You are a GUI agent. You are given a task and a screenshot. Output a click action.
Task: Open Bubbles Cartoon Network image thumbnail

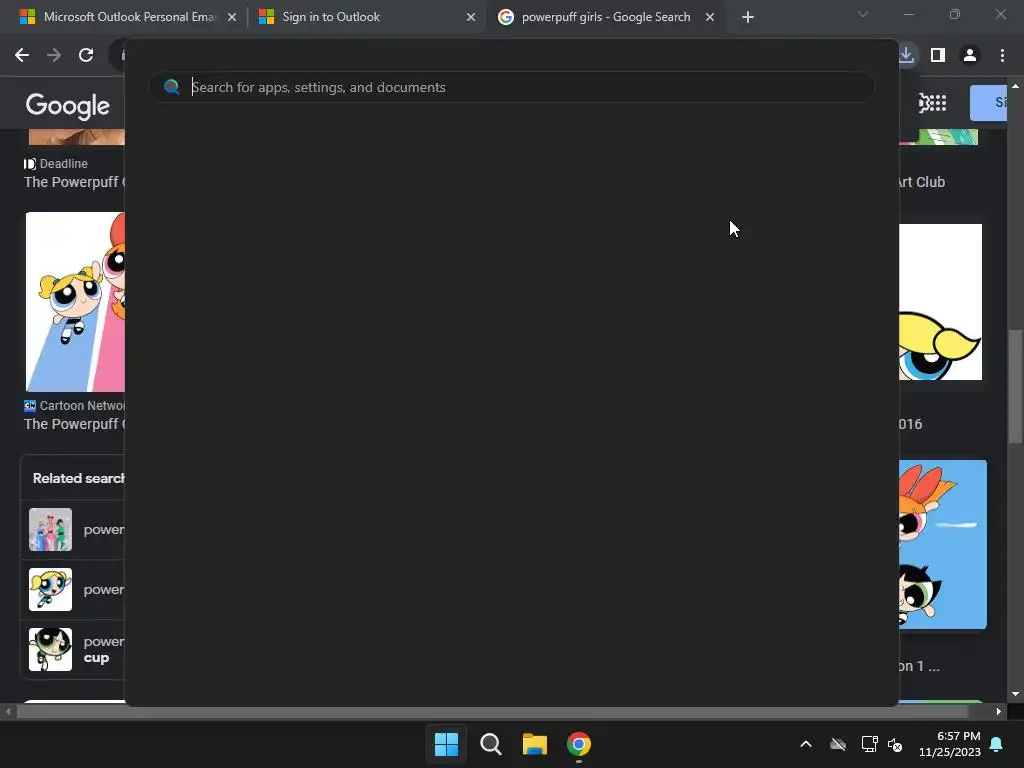click(x=75, y=302)
